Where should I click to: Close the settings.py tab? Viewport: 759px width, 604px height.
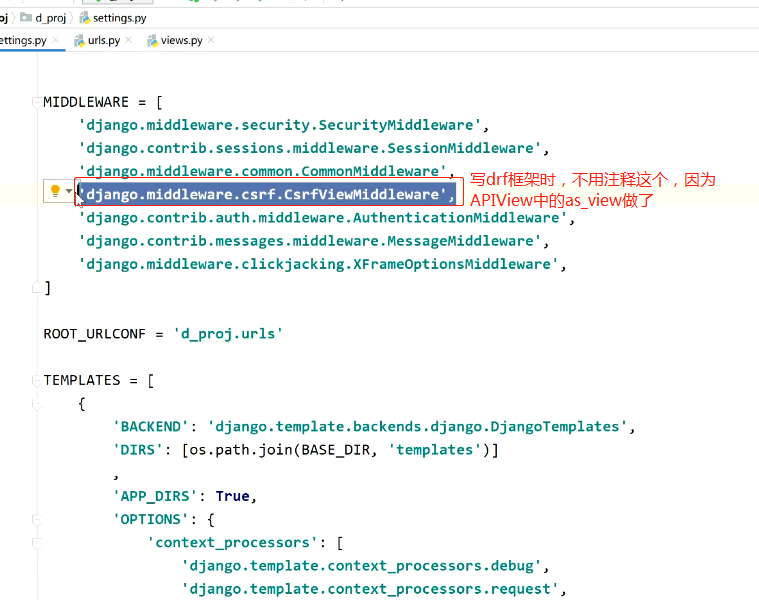tap(55, 40)
